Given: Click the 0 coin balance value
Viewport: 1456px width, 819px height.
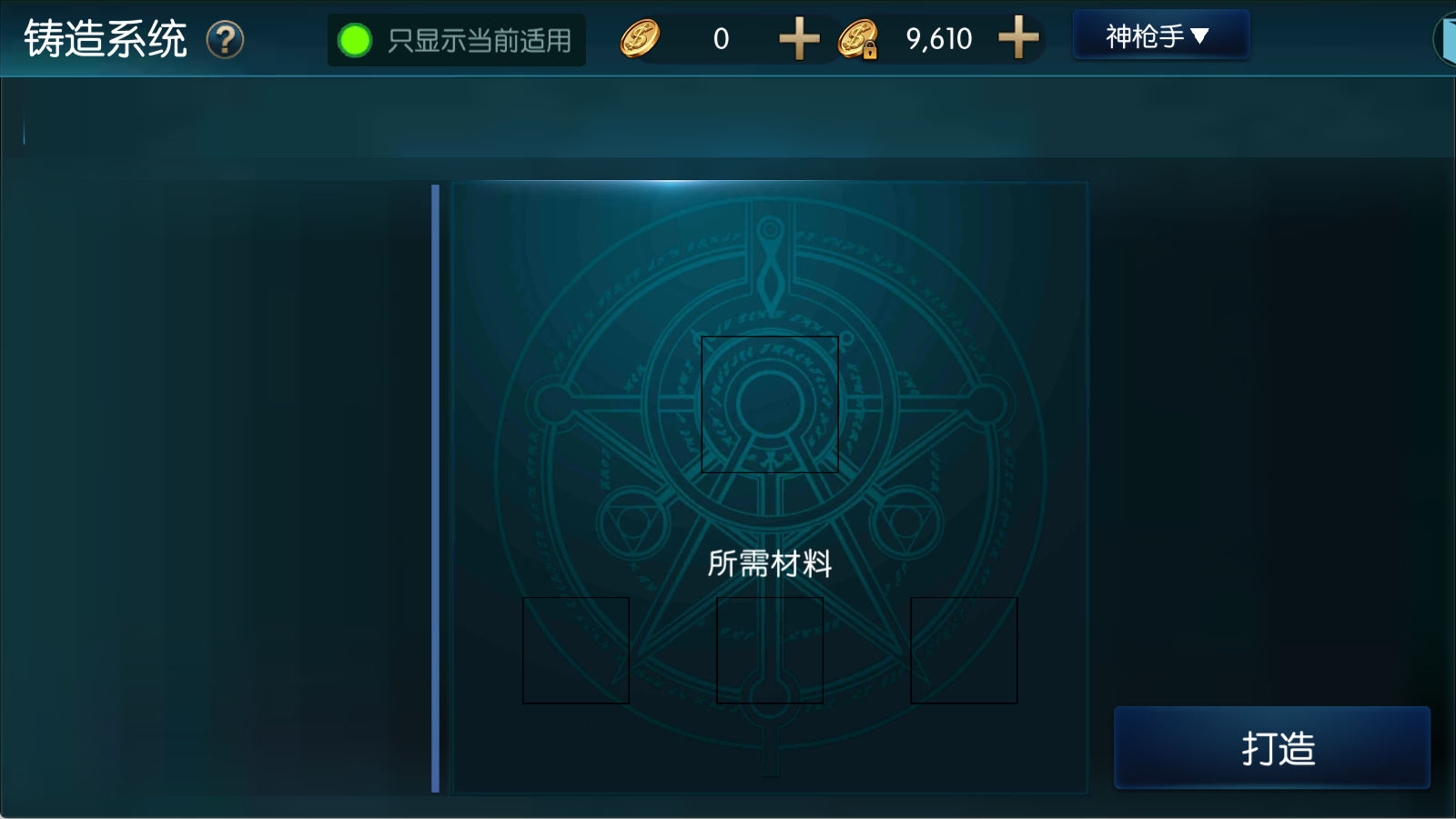Looking at the screenshot, I should 721,39.
